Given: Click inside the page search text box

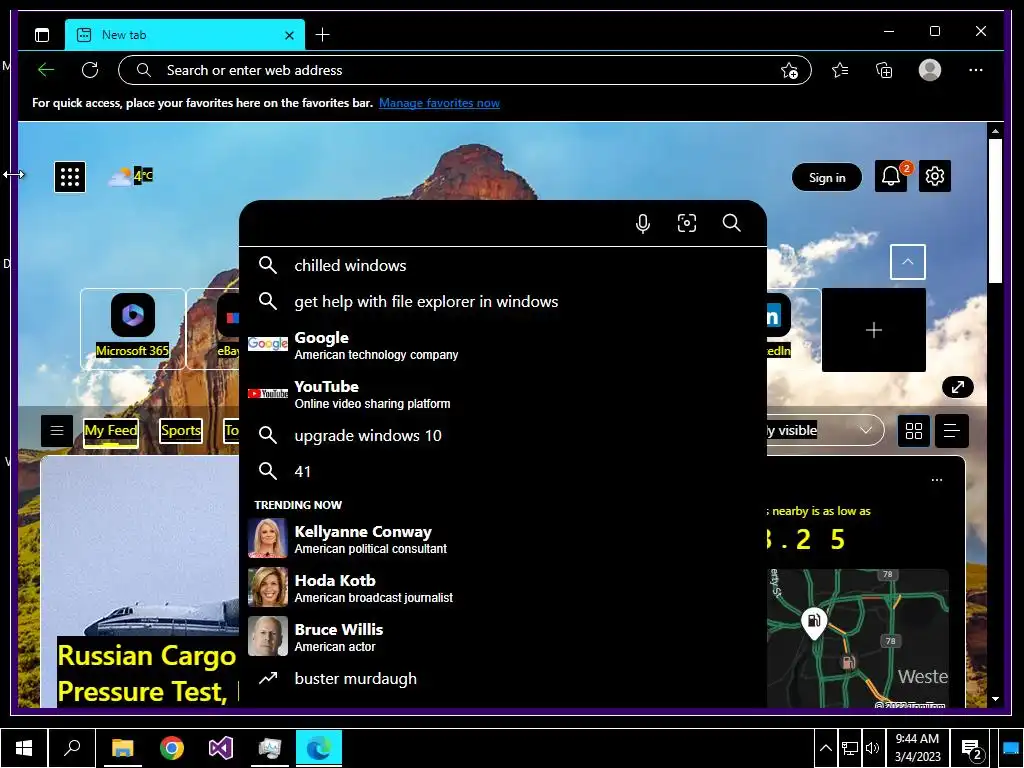Looking at the screenshot, I should tap(431, 223).
